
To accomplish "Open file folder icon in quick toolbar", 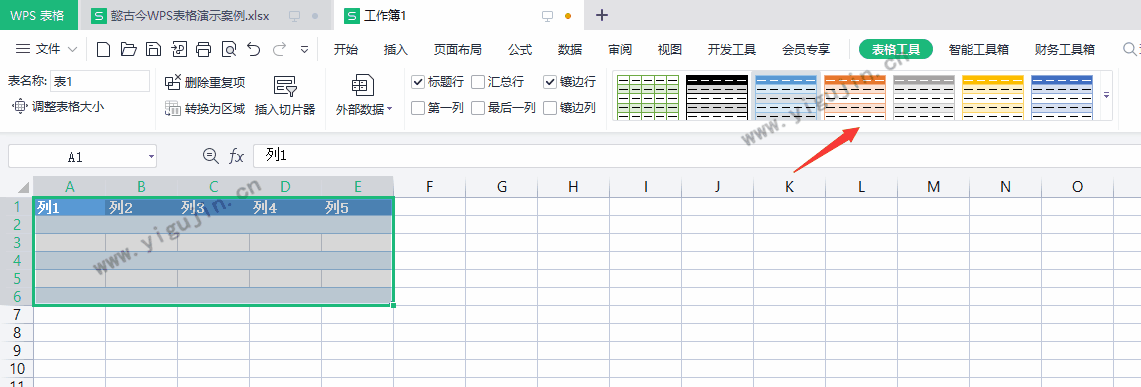I will (129, 49).
